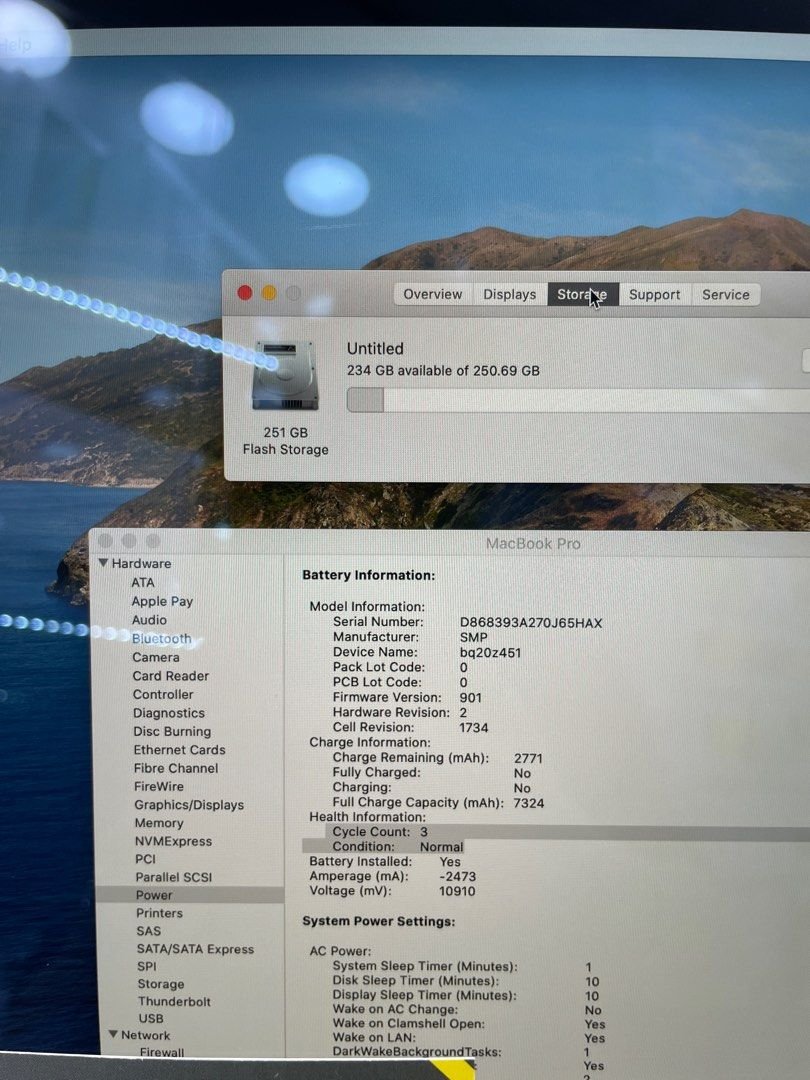
Task: Select Power in the hardware list
Action: (x=154, y=895)
